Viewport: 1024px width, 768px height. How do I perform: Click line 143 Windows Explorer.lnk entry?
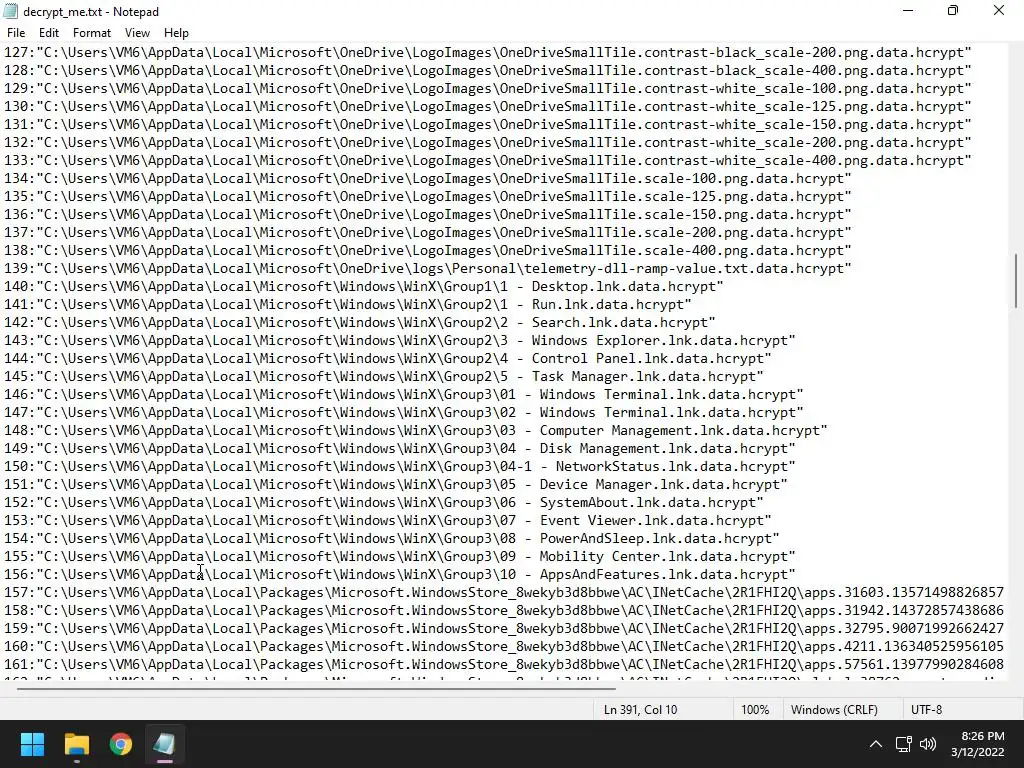coord(400,340)
